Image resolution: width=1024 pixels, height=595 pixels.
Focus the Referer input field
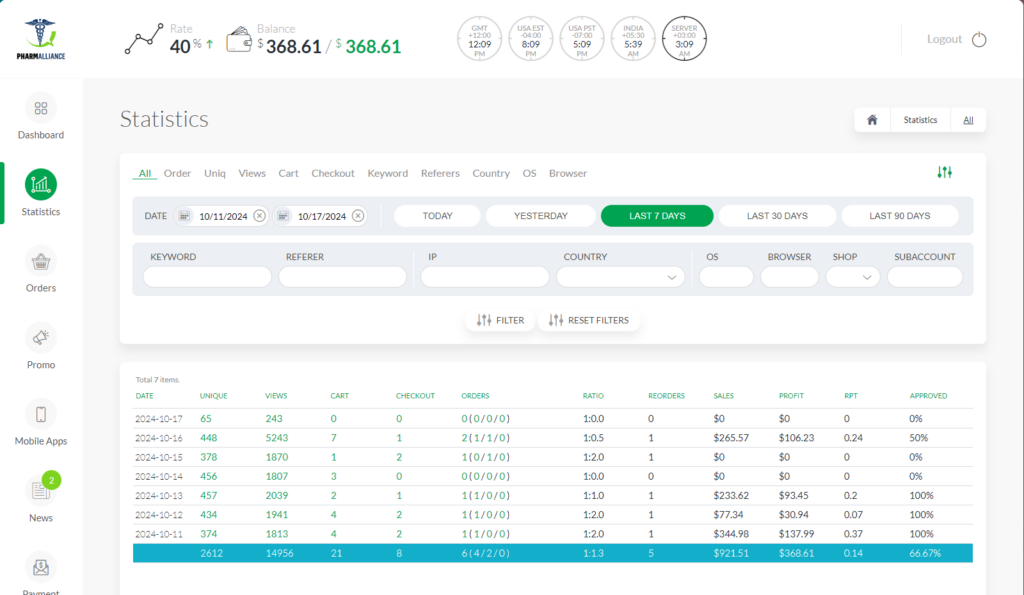pos(343,277)
